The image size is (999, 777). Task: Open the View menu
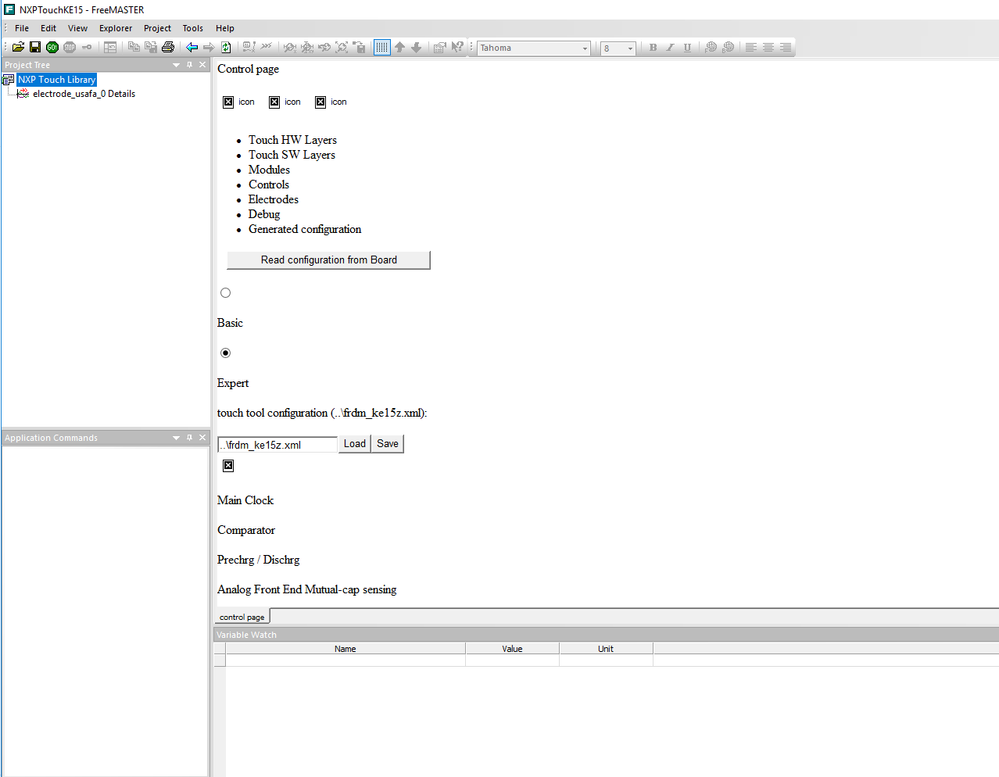click(78, 28)
